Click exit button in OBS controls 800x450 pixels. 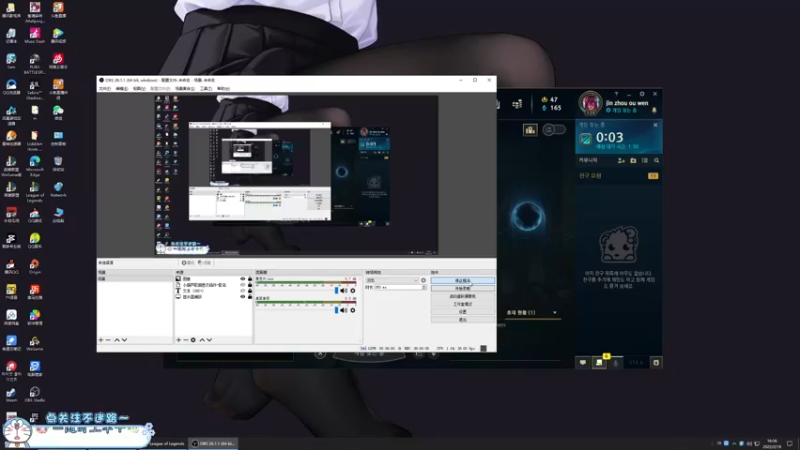coord(463,320)
